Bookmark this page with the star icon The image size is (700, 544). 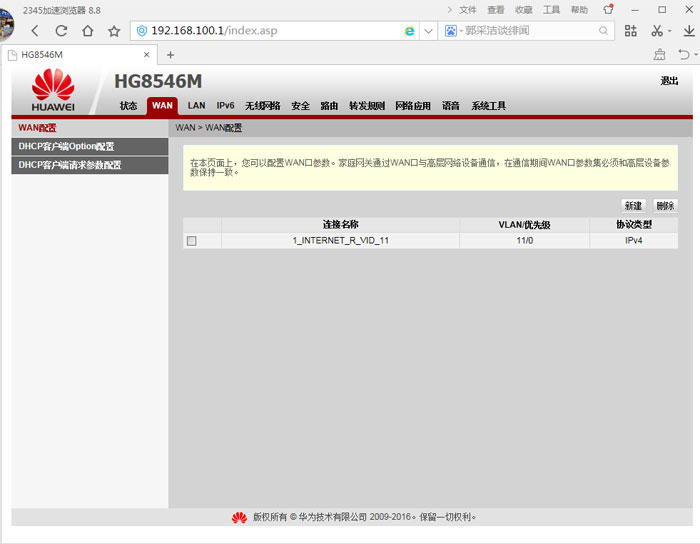114,31
